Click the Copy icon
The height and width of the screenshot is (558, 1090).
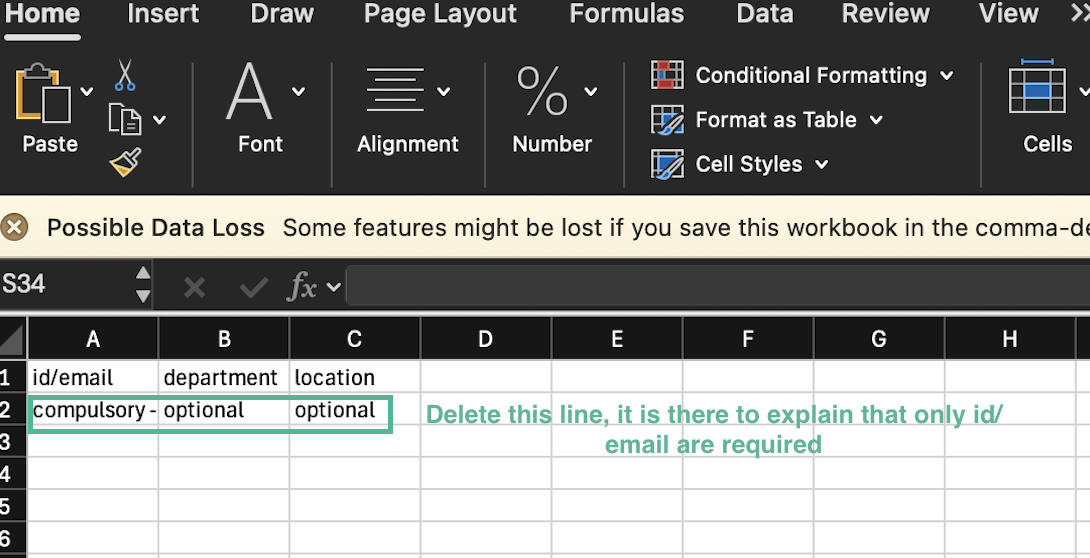[124, 119]
